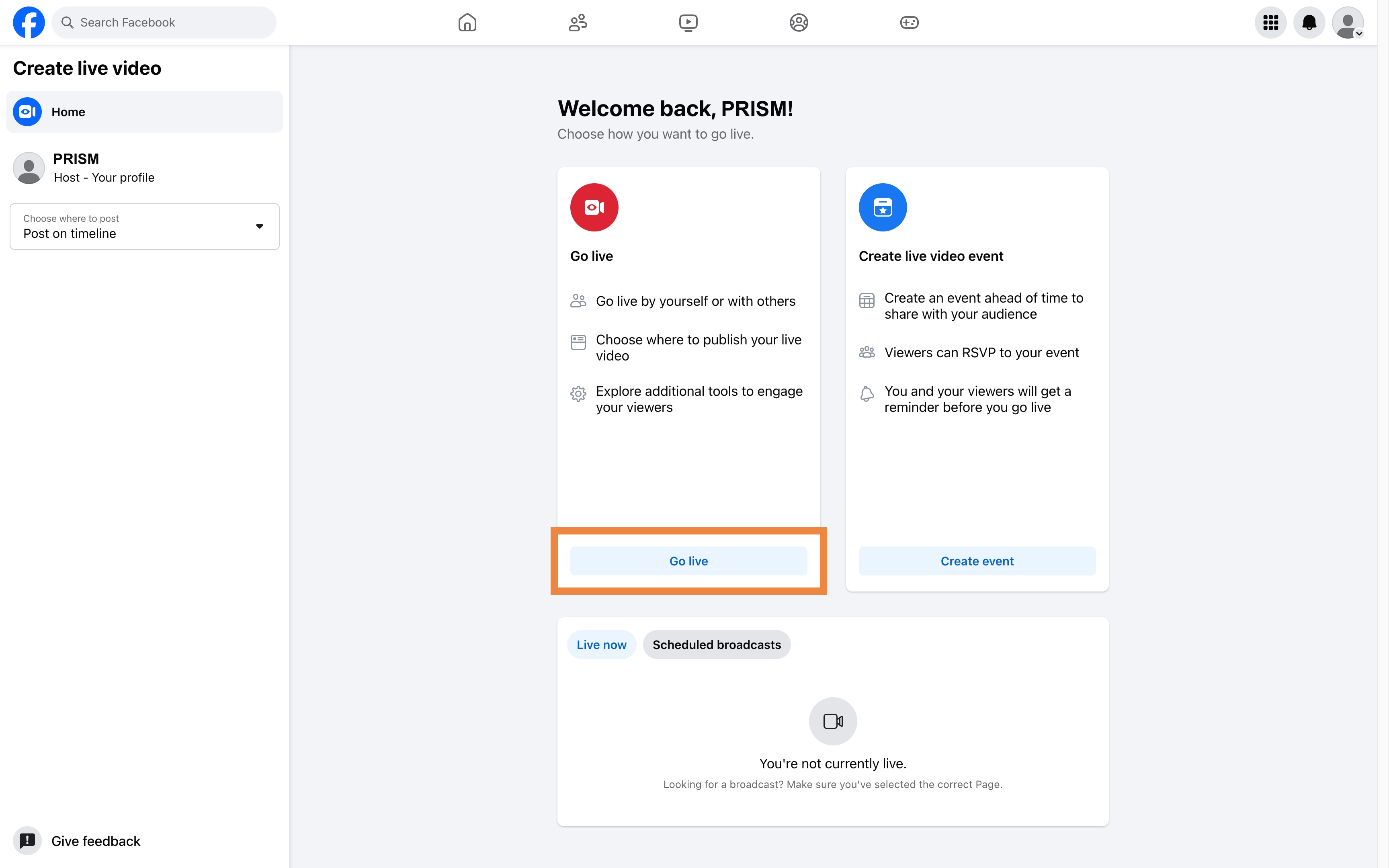The height and width of the screenshot is (868, 1389).
Task: Open the Friends icon in top navigation
Action: pyautogui.click(x=578, y=23)
